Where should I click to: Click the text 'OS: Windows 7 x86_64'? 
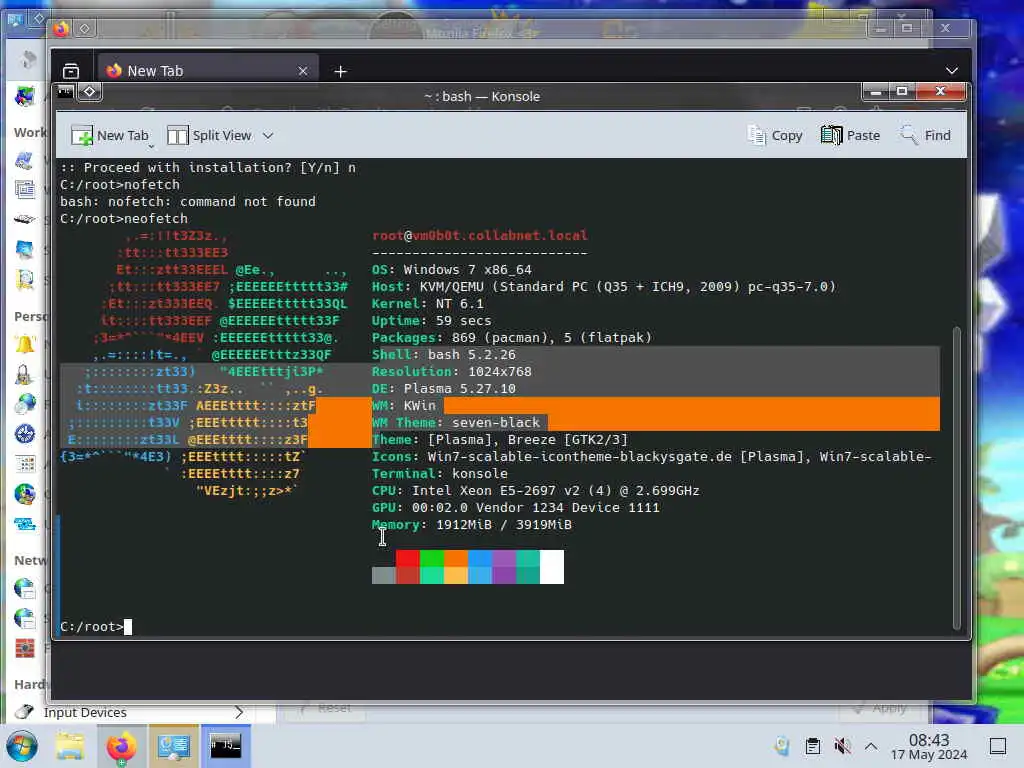point(452,270)
